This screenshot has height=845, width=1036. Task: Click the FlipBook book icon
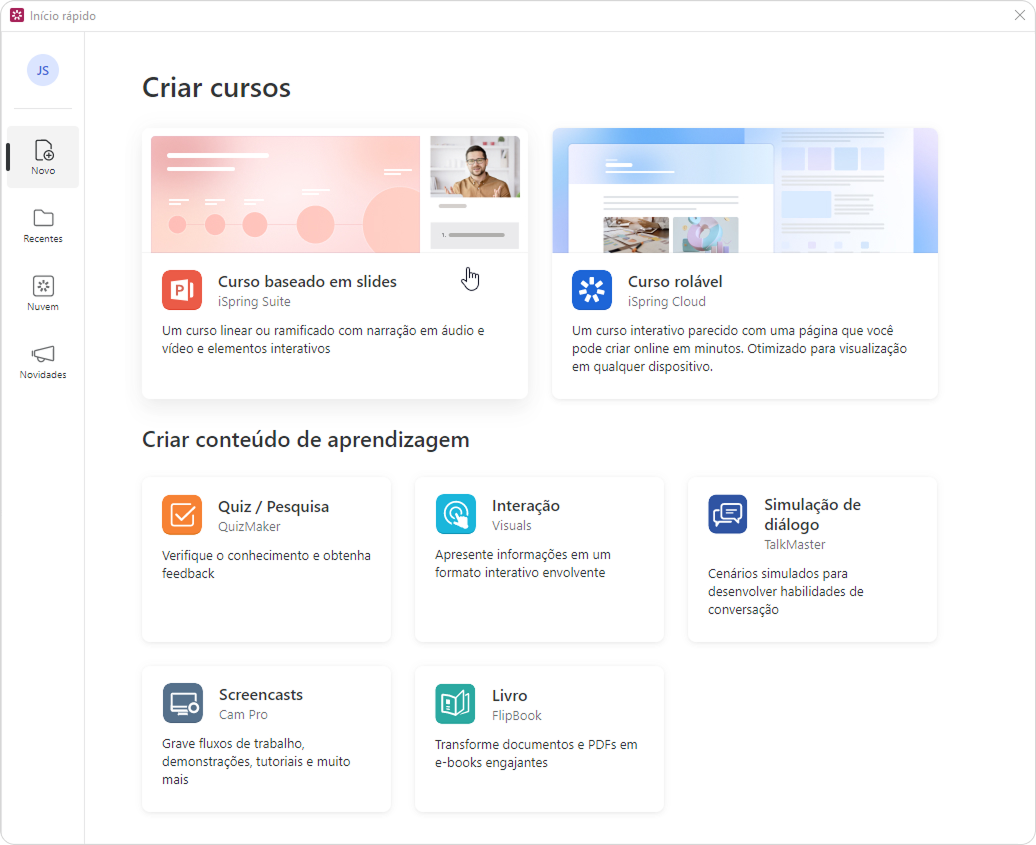click(x=456, y=704)
